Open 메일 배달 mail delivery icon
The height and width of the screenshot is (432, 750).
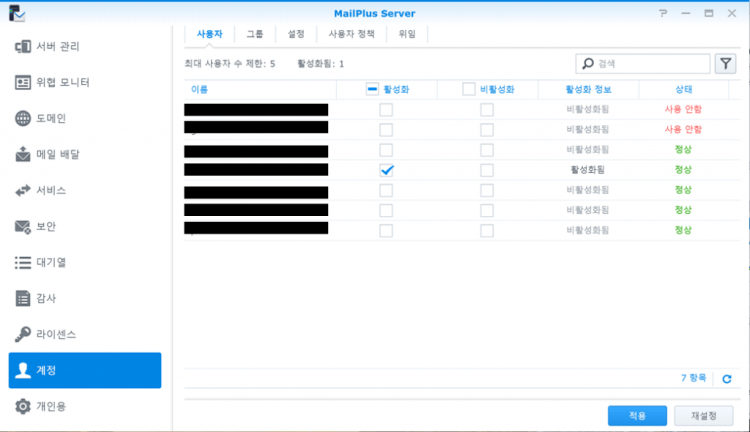pyautogui.click(x=23, y=155)
